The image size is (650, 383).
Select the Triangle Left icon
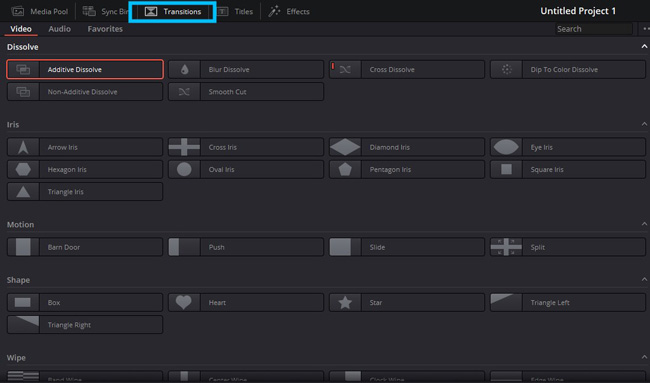pyautogui.click(x=506, y=303)
